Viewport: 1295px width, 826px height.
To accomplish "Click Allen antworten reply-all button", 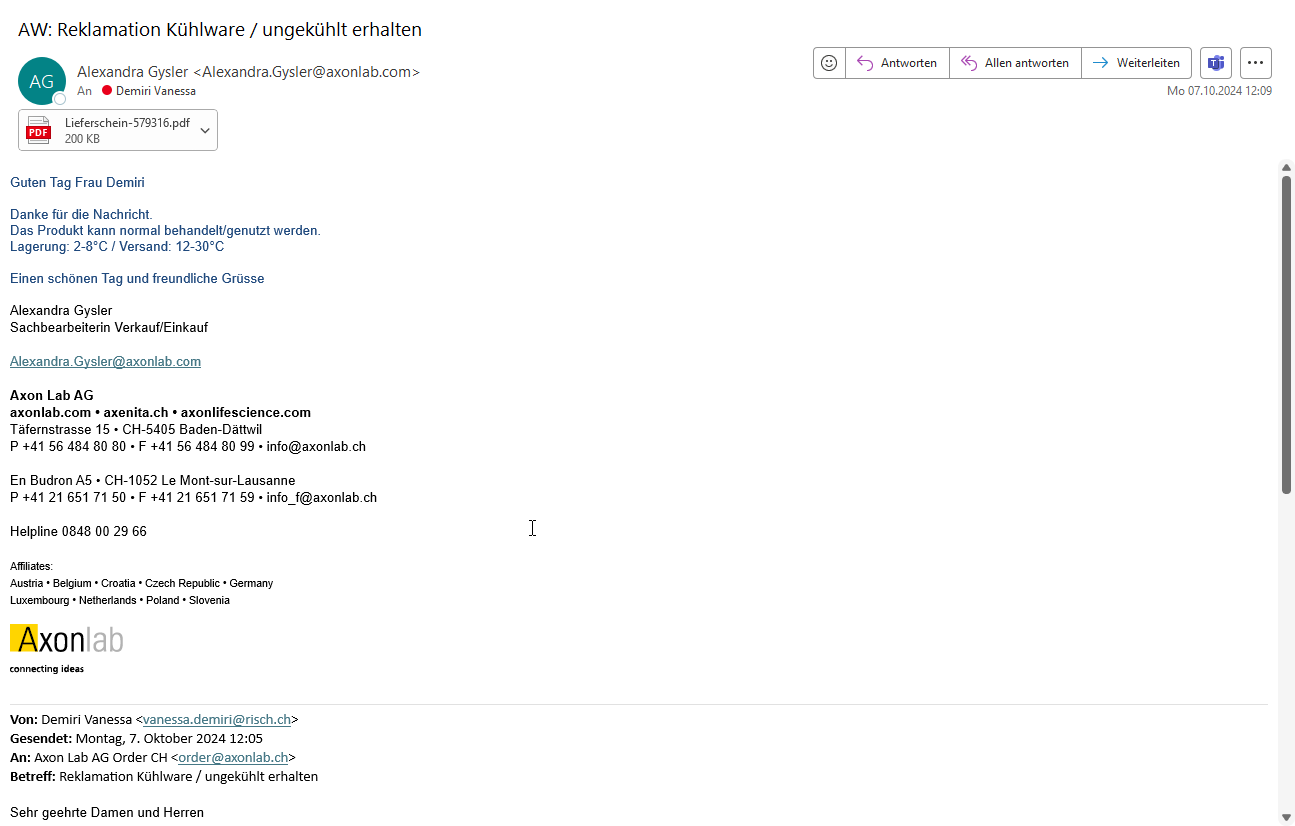I will tap(1015, 63).
